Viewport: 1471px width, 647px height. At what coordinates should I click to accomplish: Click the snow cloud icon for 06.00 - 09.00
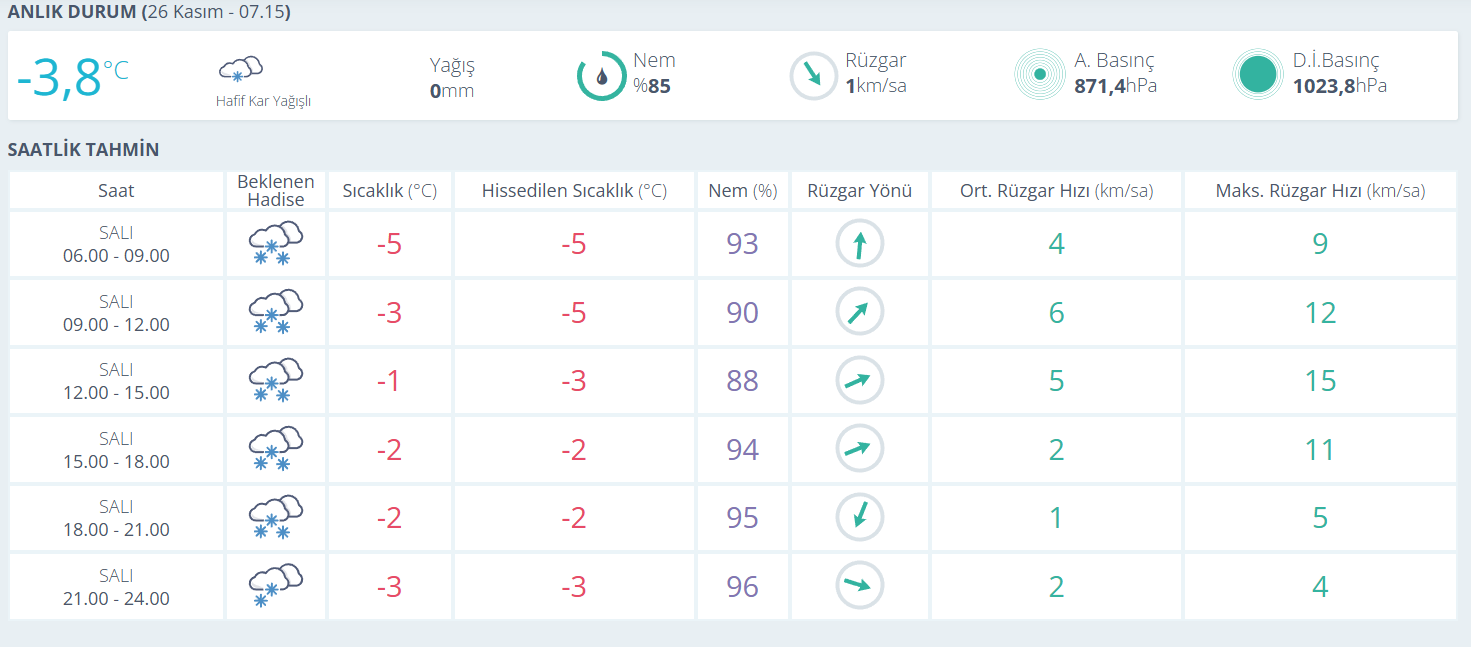point(275,244)
